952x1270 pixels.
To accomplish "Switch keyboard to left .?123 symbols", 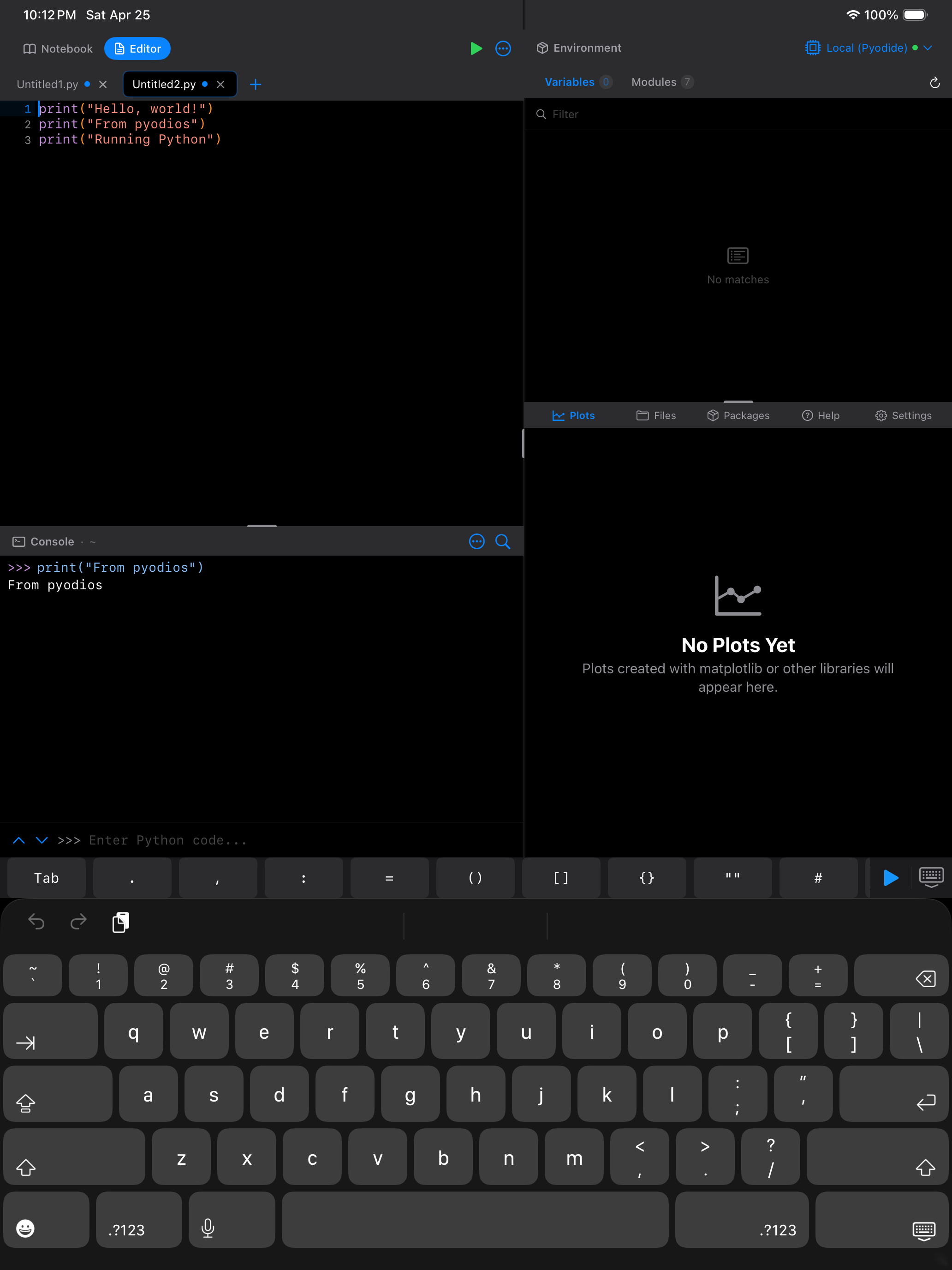I will pos(139,1220).
